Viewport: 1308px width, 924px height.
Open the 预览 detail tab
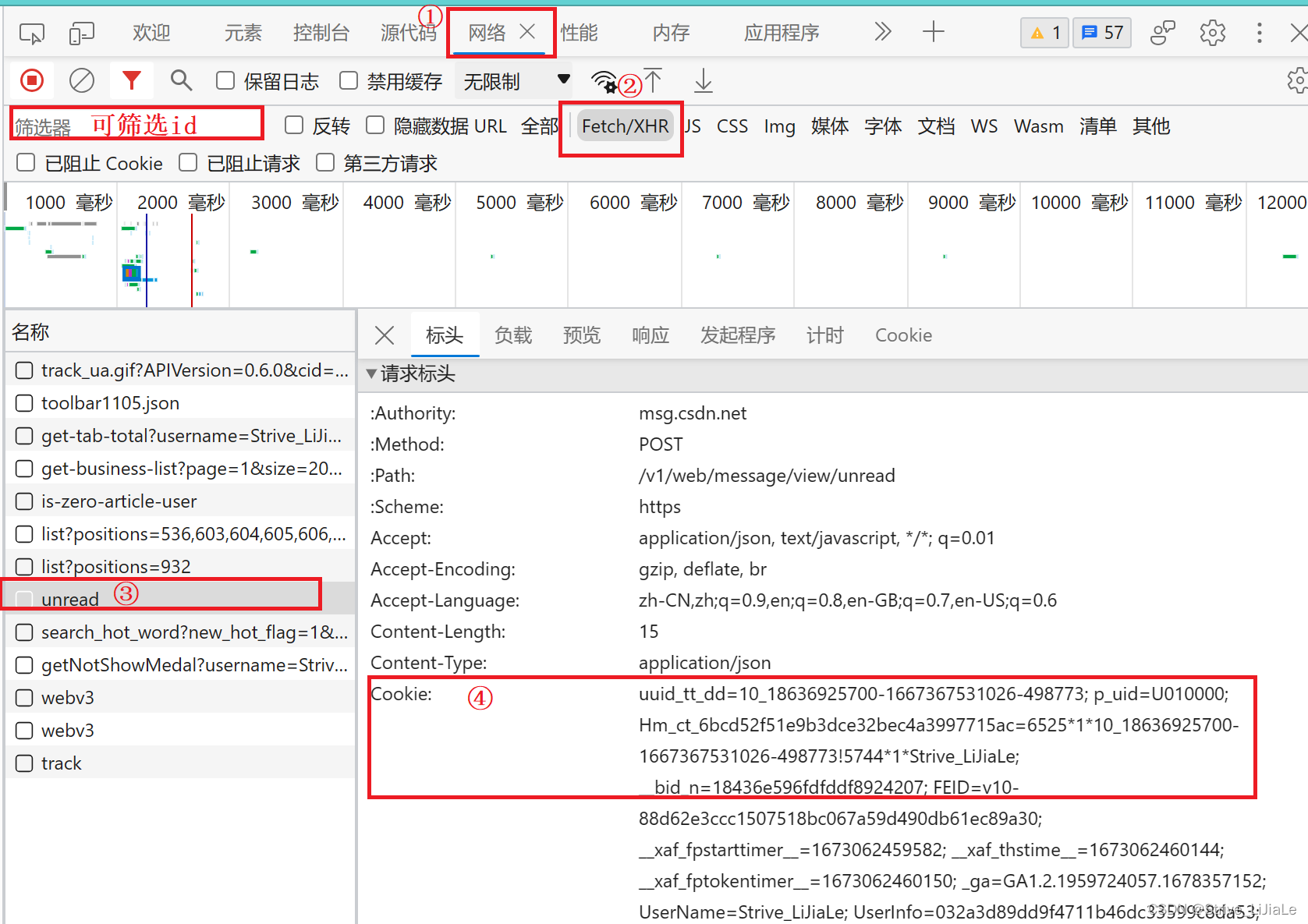pyautogui.click(x=582, y=335)
